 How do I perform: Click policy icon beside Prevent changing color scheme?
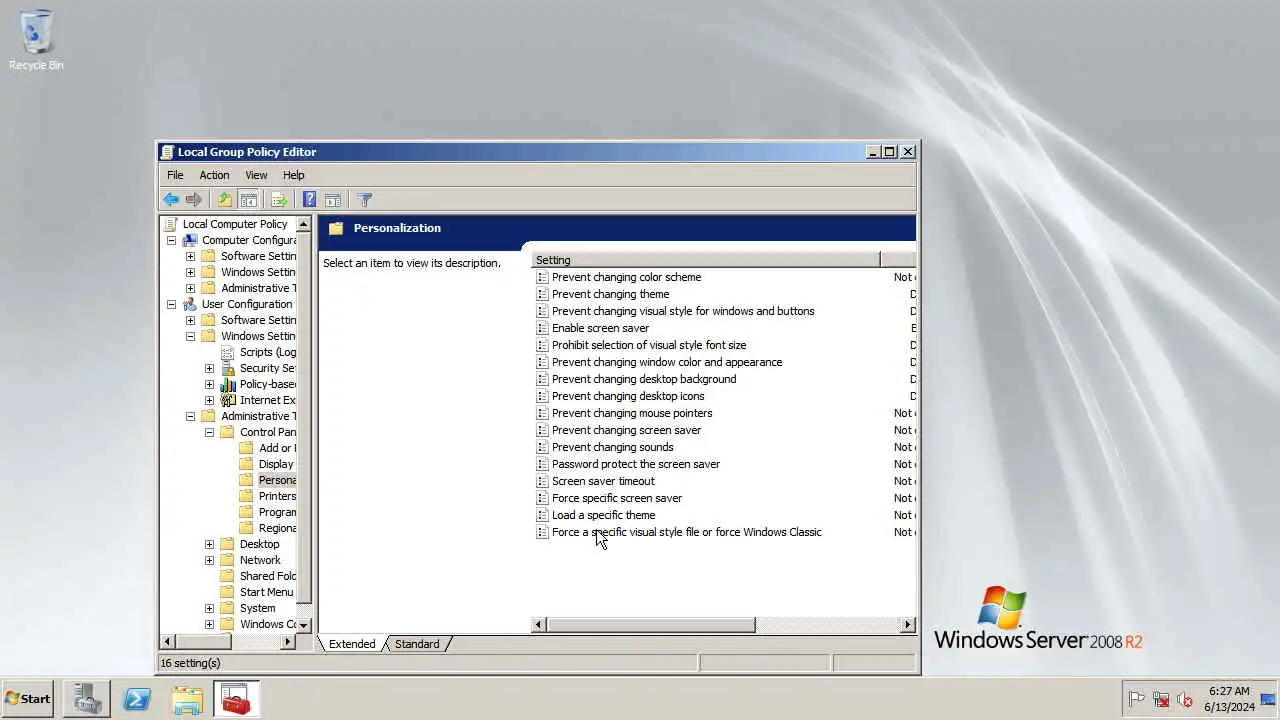click(x=542, y=277)
